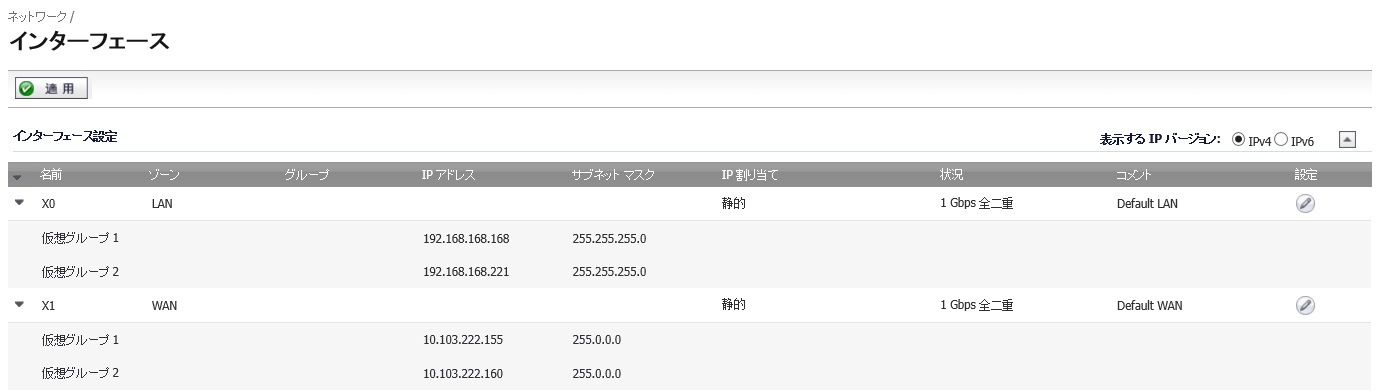Viewport: 1387px width, 392px height.
Task: Select the IPv4 radio button
Action: [1238, 139]
